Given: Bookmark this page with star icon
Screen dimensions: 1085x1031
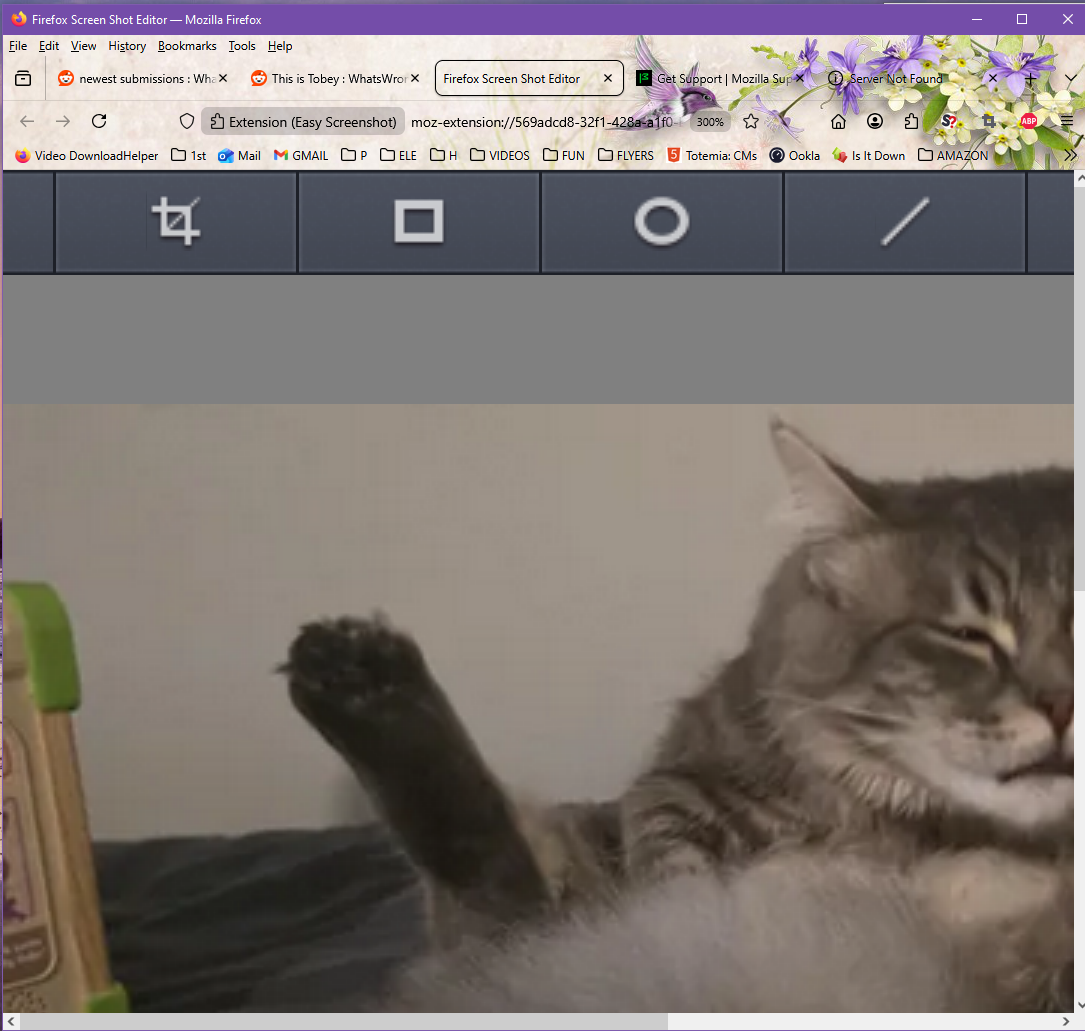Looking at the screenshot, I should 751,121.
